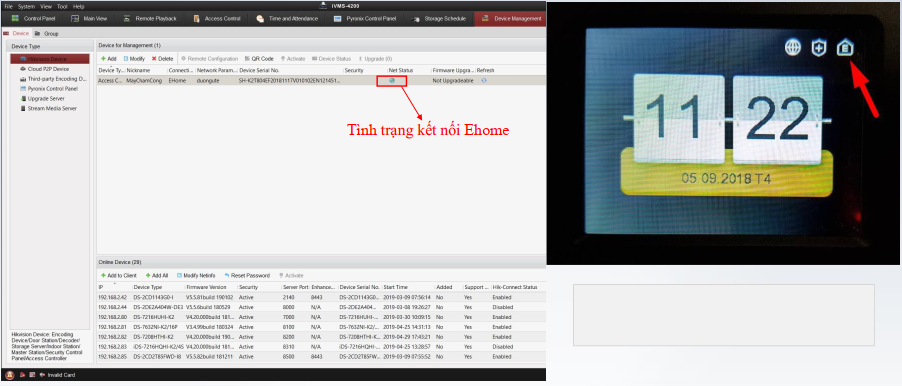Open the File menu
902x386 pixels.
(9, 6)
